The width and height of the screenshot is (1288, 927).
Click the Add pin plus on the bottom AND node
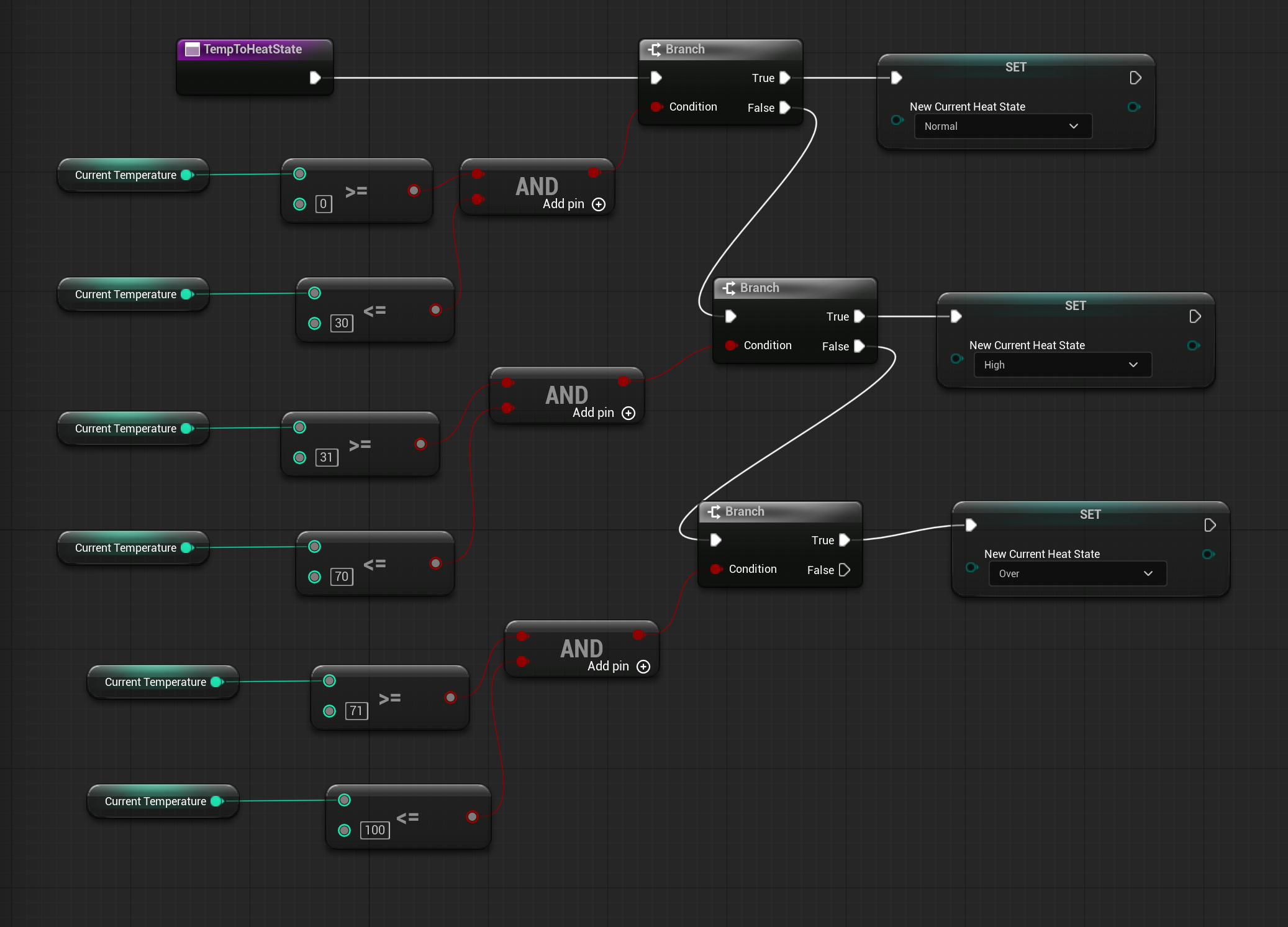tap(643, 667)
